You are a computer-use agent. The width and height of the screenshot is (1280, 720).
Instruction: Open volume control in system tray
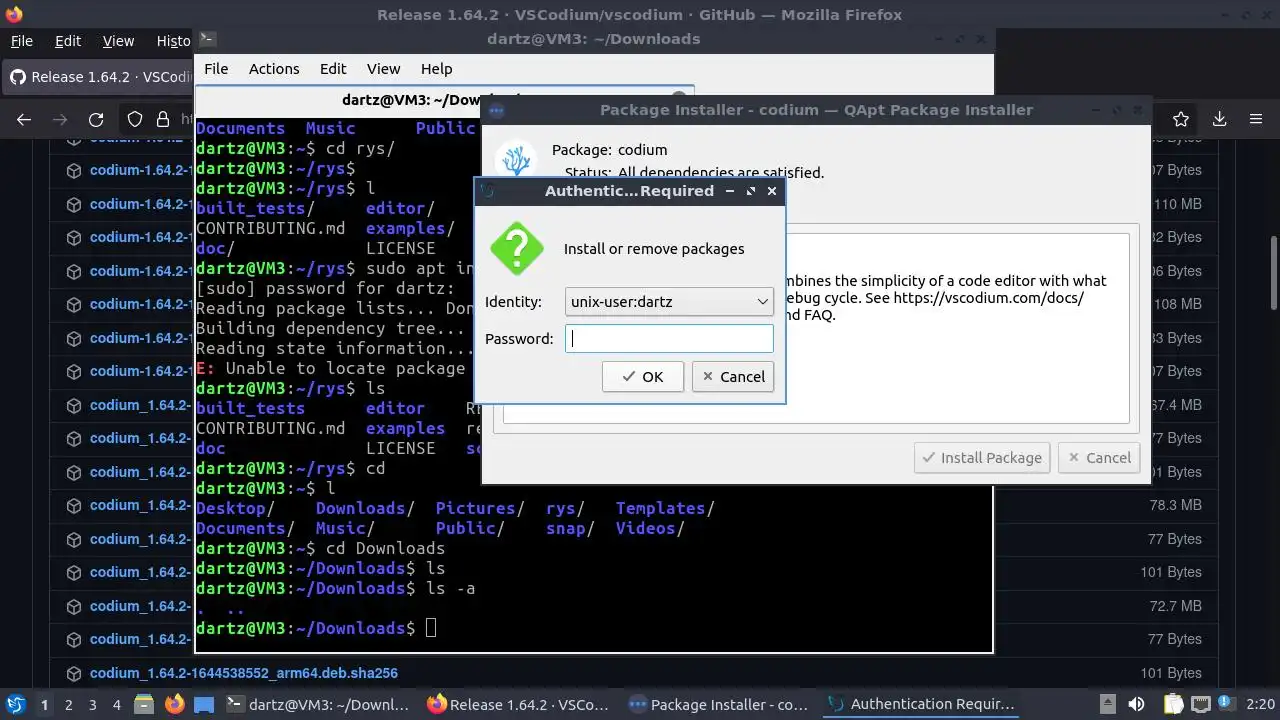1137,704
